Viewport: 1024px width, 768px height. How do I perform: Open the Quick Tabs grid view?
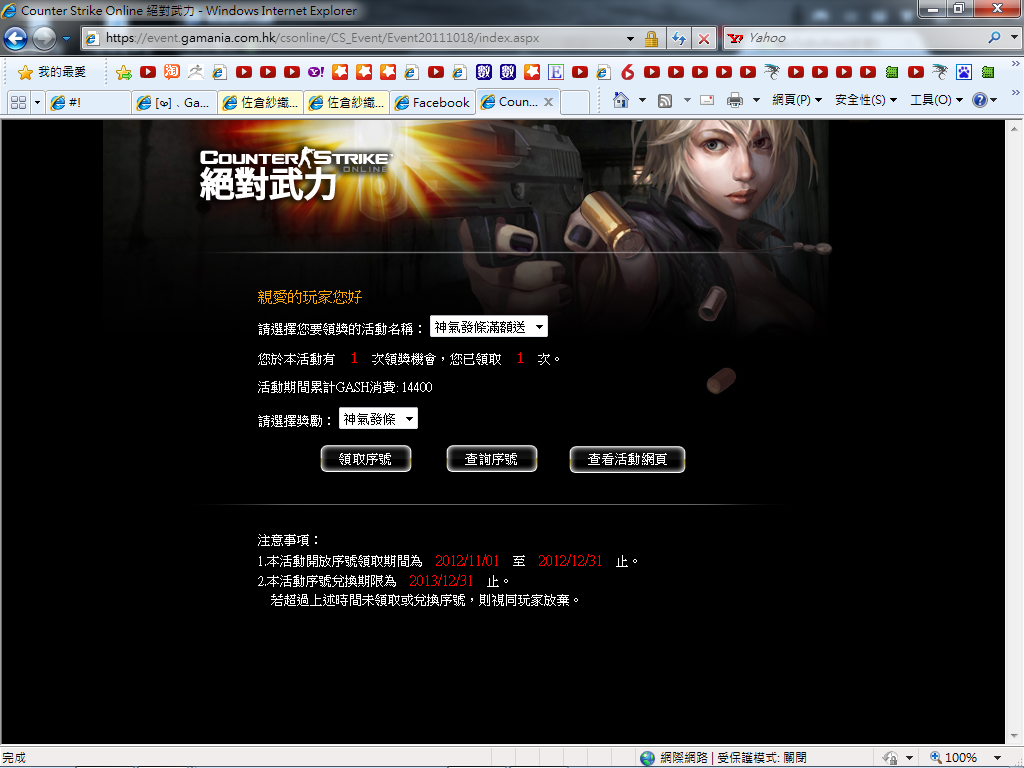click(18, 103)
